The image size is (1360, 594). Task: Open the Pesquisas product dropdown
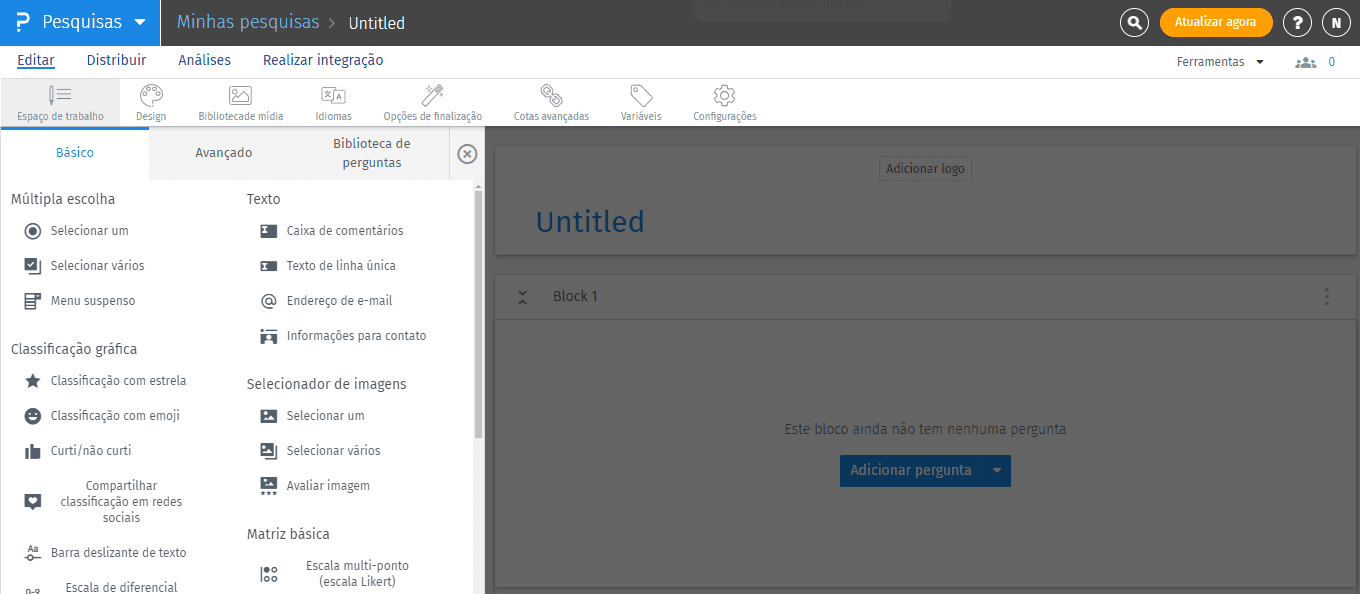point(80,22)
